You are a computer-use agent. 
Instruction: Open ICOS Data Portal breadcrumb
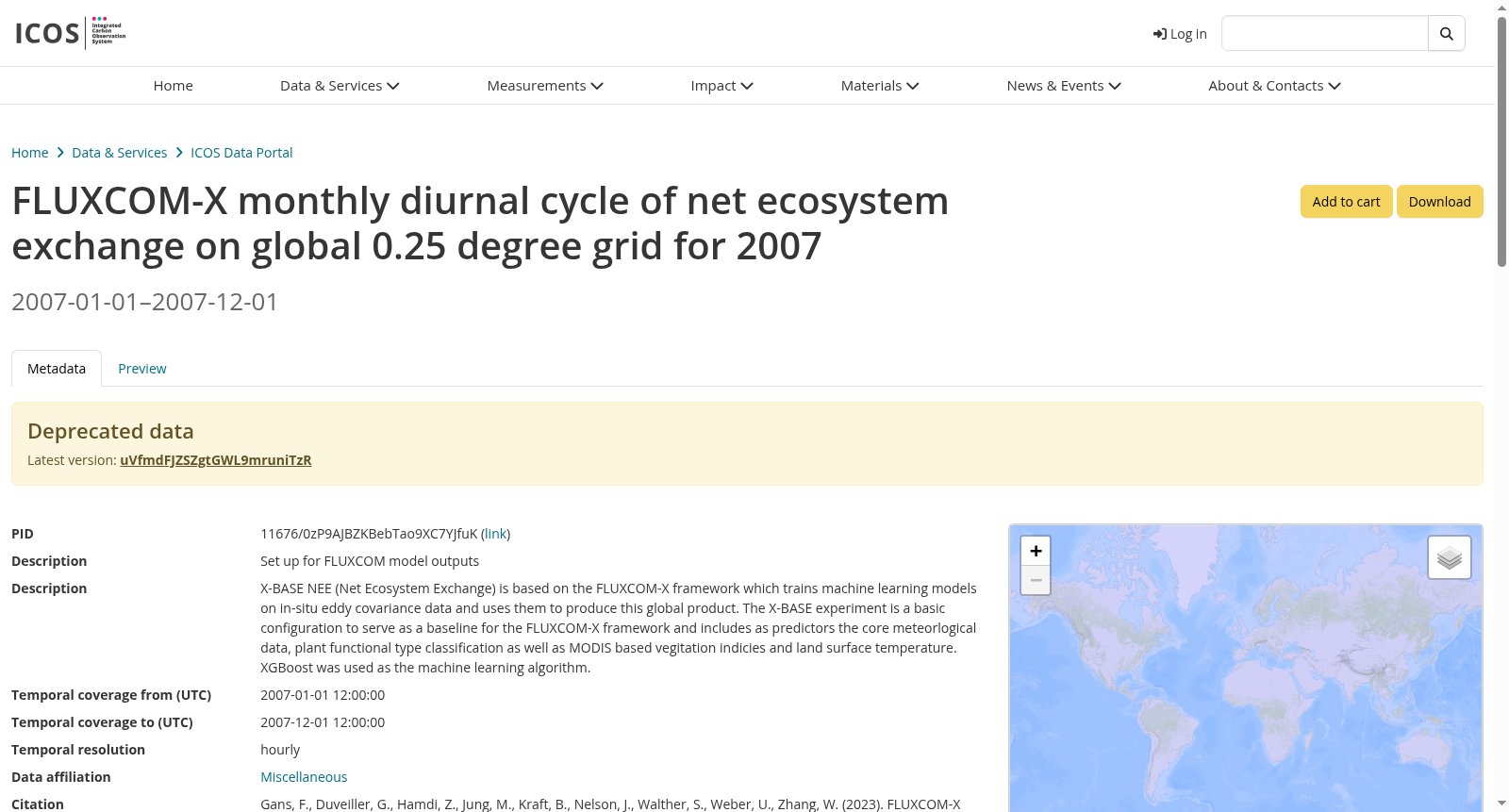point(241,153)
